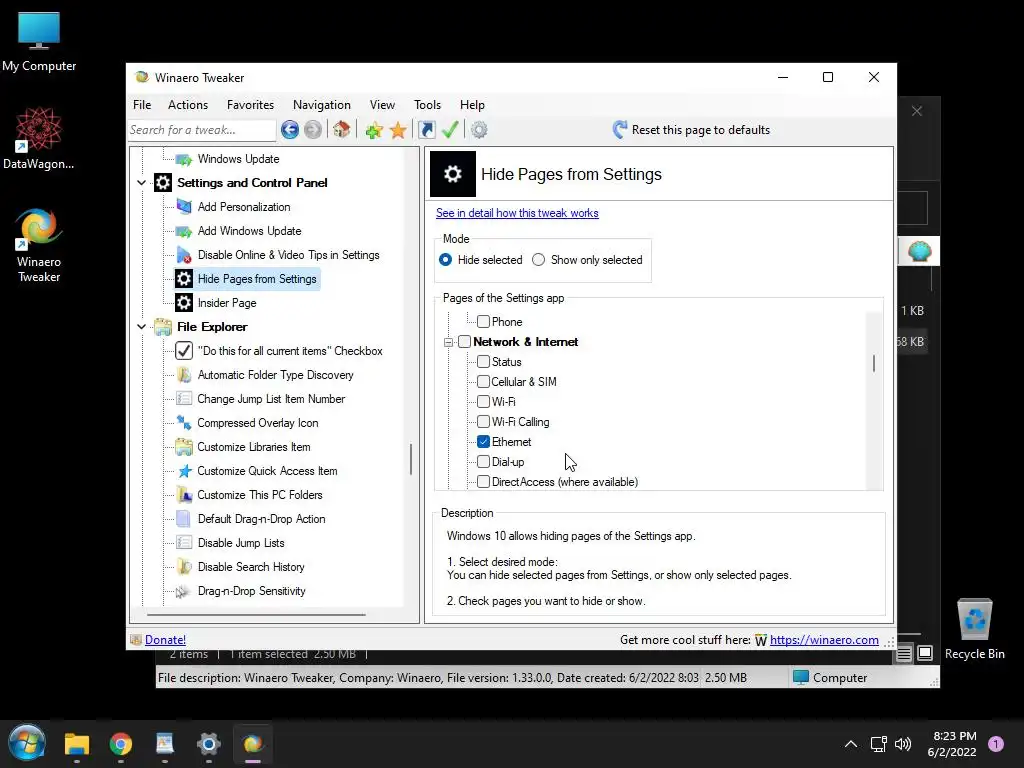This screenshot has height=768, width=1024.
Task: Click the Disable Online & Video Tips icon
Action: tap(184, 255)
